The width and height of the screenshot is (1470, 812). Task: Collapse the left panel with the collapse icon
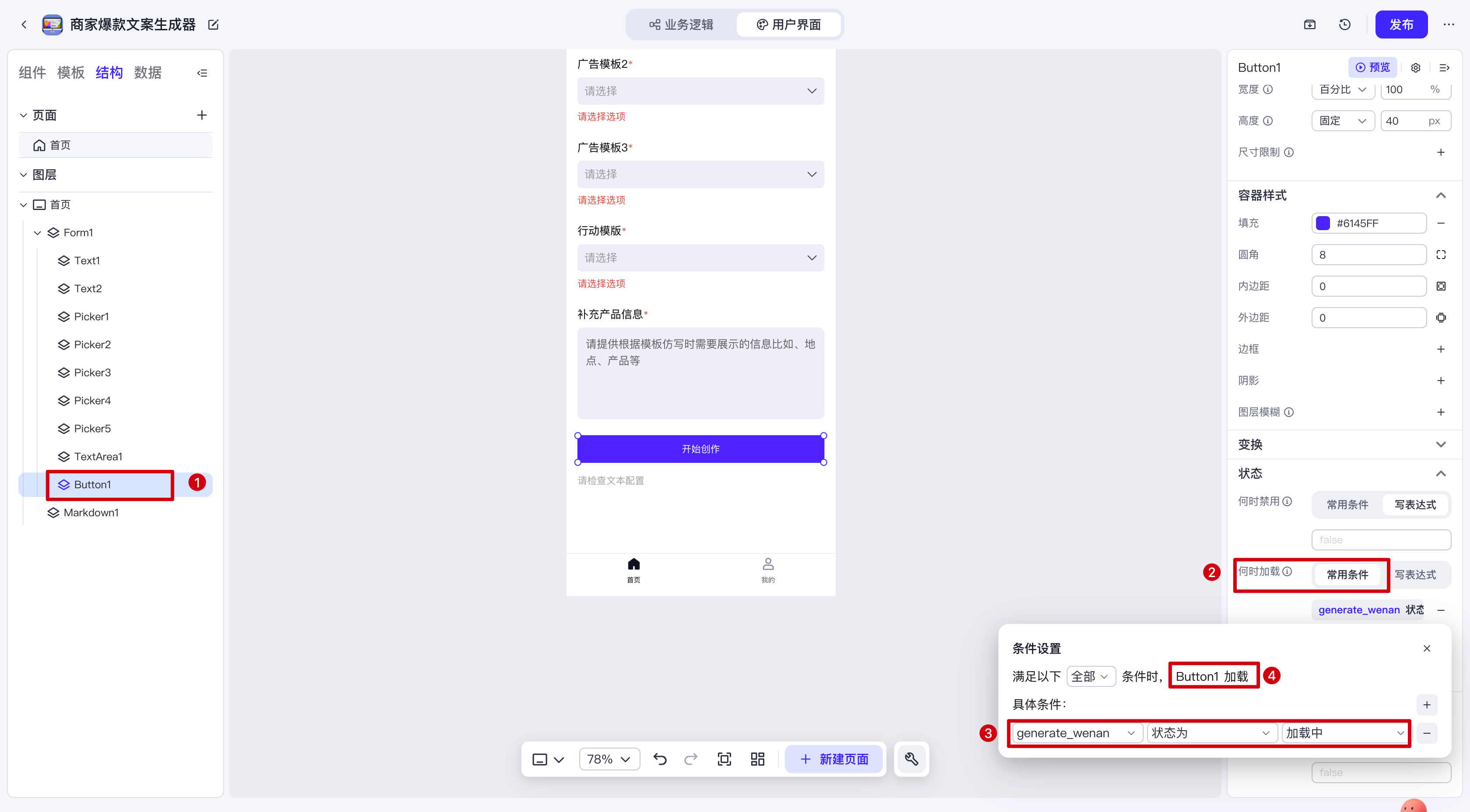pyautogui.click(x=202, y=73)
